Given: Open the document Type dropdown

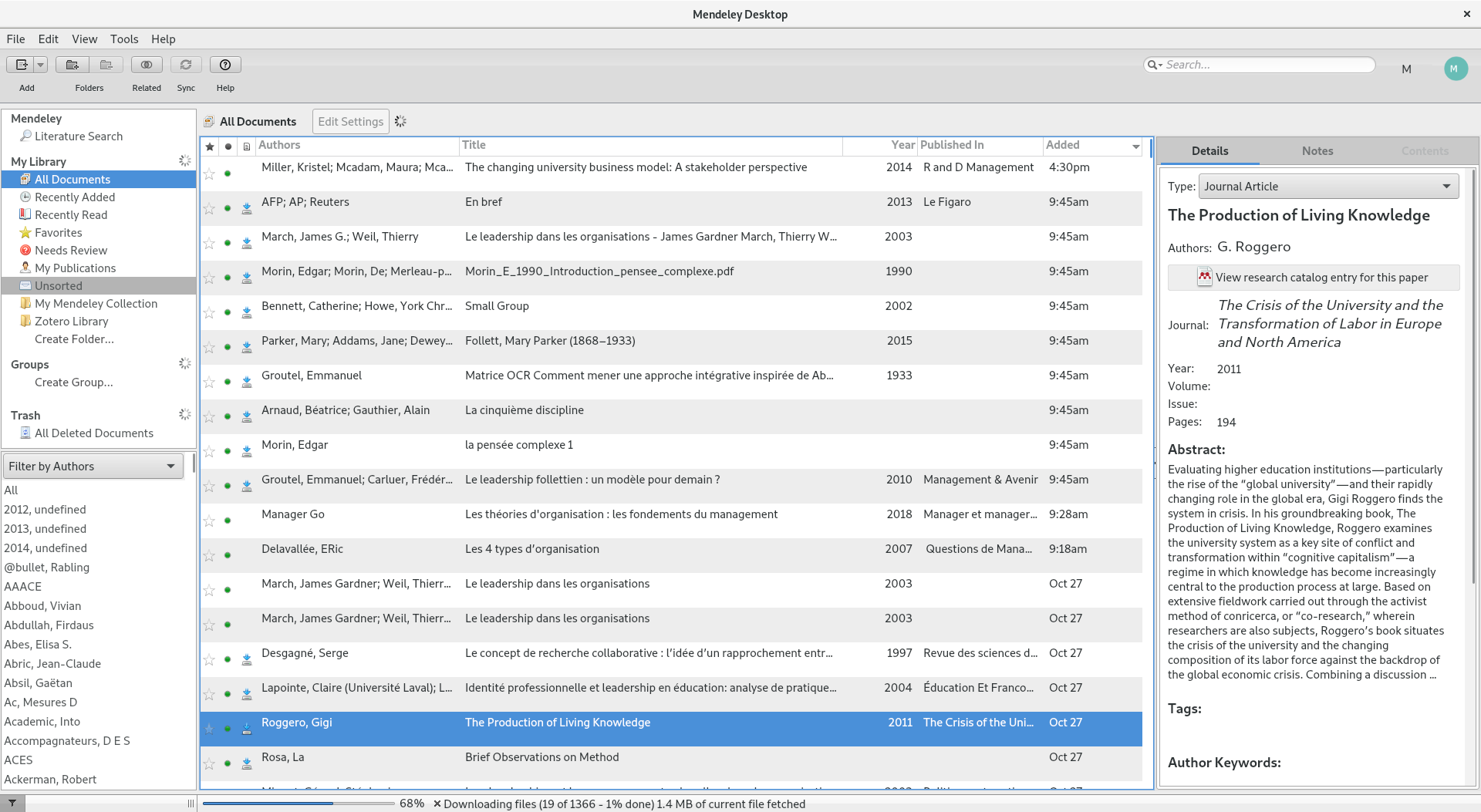Looking at the screenshot, I should 1328,187.
